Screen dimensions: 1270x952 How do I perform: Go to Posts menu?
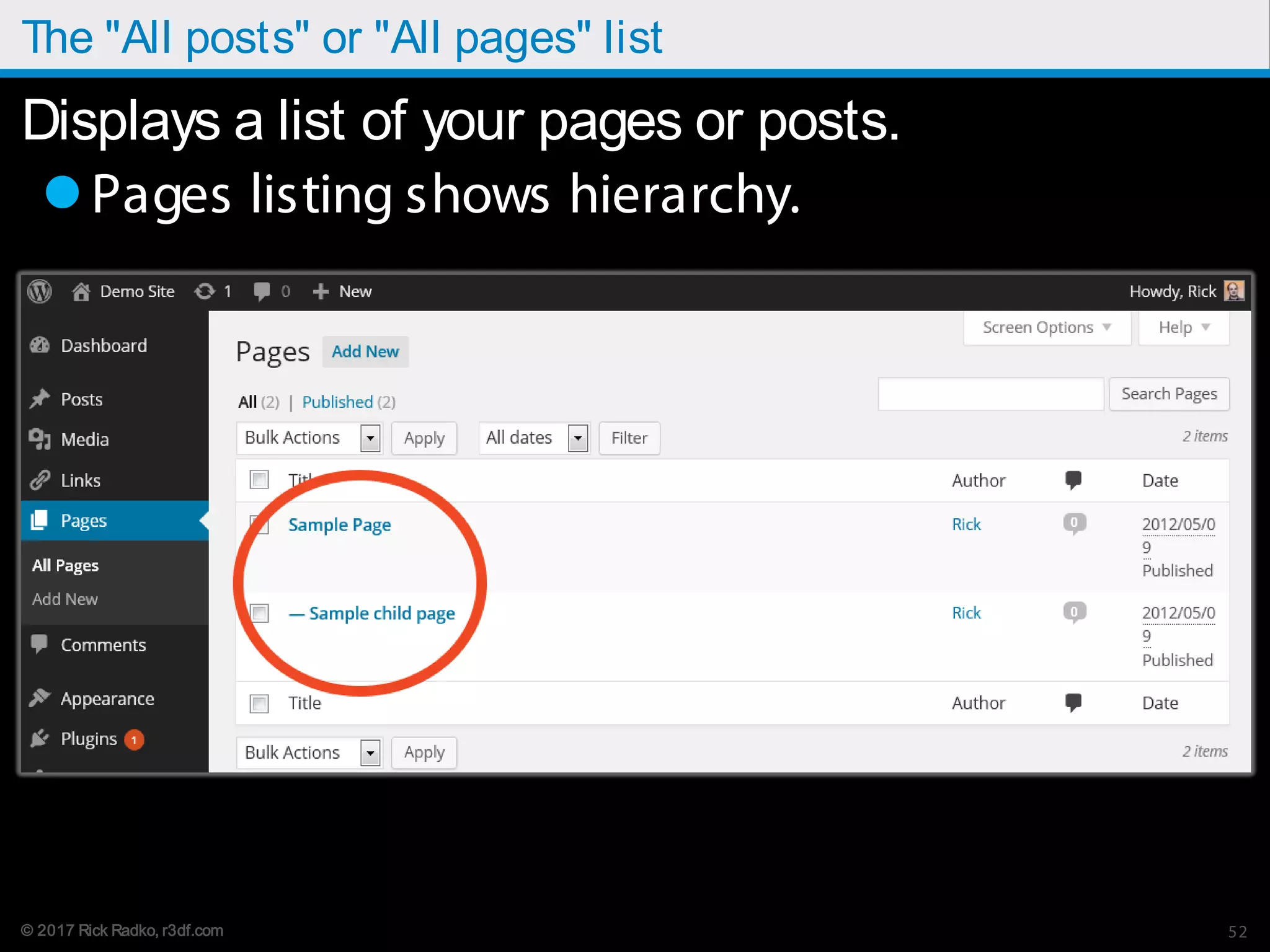click(x=81, y=399)
